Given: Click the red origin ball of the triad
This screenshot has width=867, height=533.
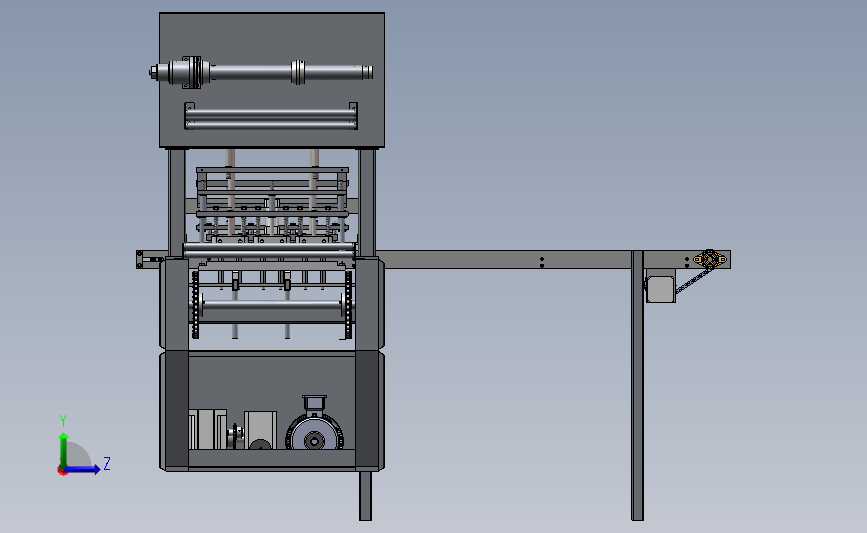Looking at the screenshot, I should point(62,471).
